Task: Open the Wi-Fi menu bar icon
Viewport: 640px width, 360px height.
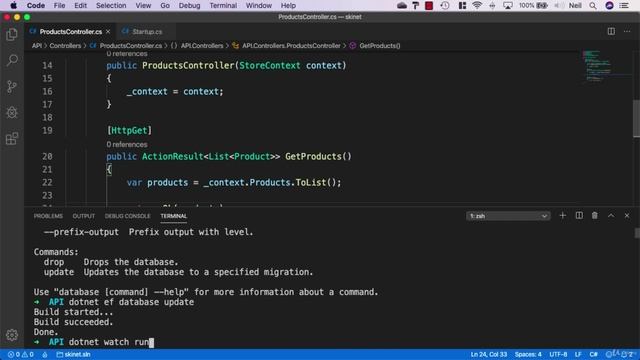Action: pos(477,5)
